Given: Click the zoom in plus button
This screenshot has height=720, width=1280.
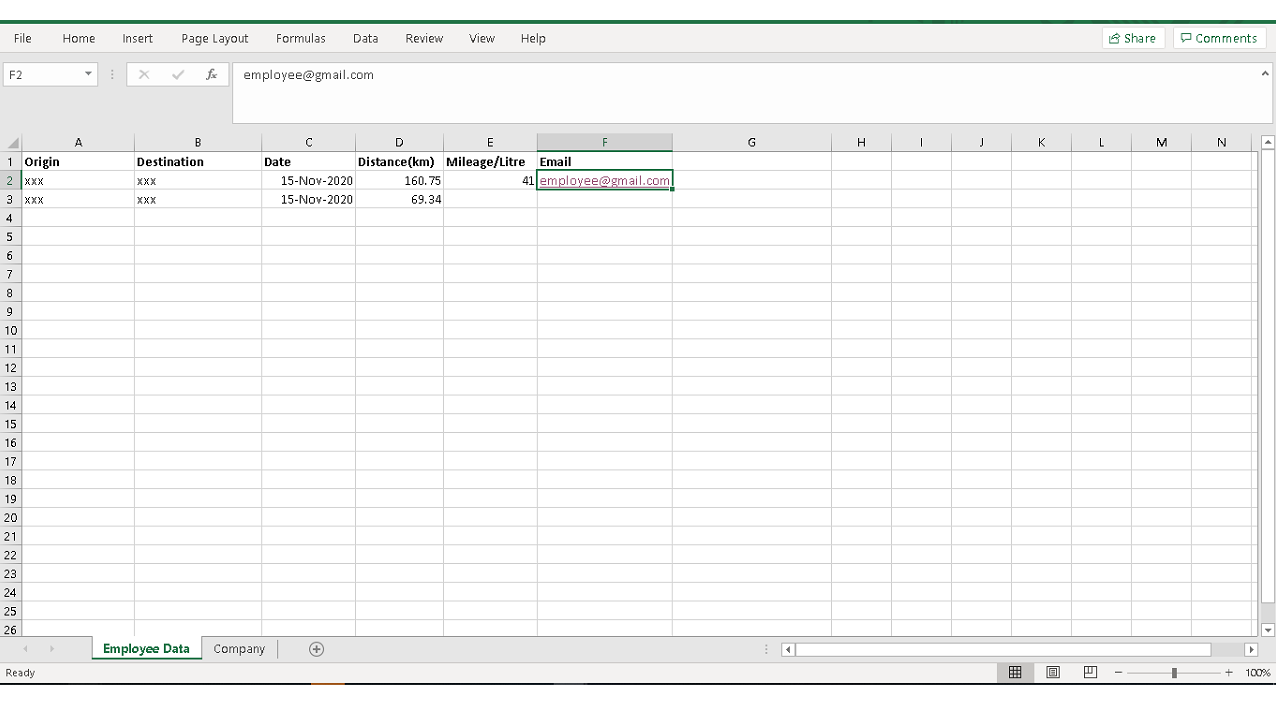Looking at the screenshot, I should (1229, 673).
